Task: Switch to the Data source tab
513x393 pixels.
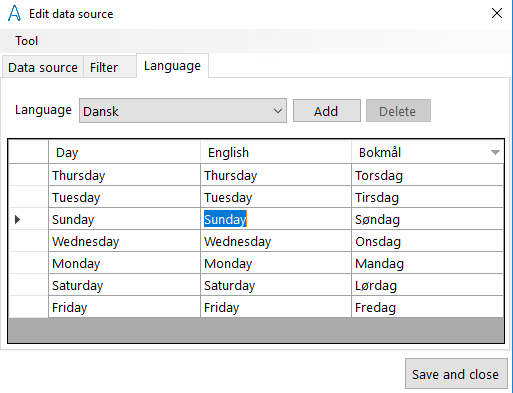Action: click(43, 67)
